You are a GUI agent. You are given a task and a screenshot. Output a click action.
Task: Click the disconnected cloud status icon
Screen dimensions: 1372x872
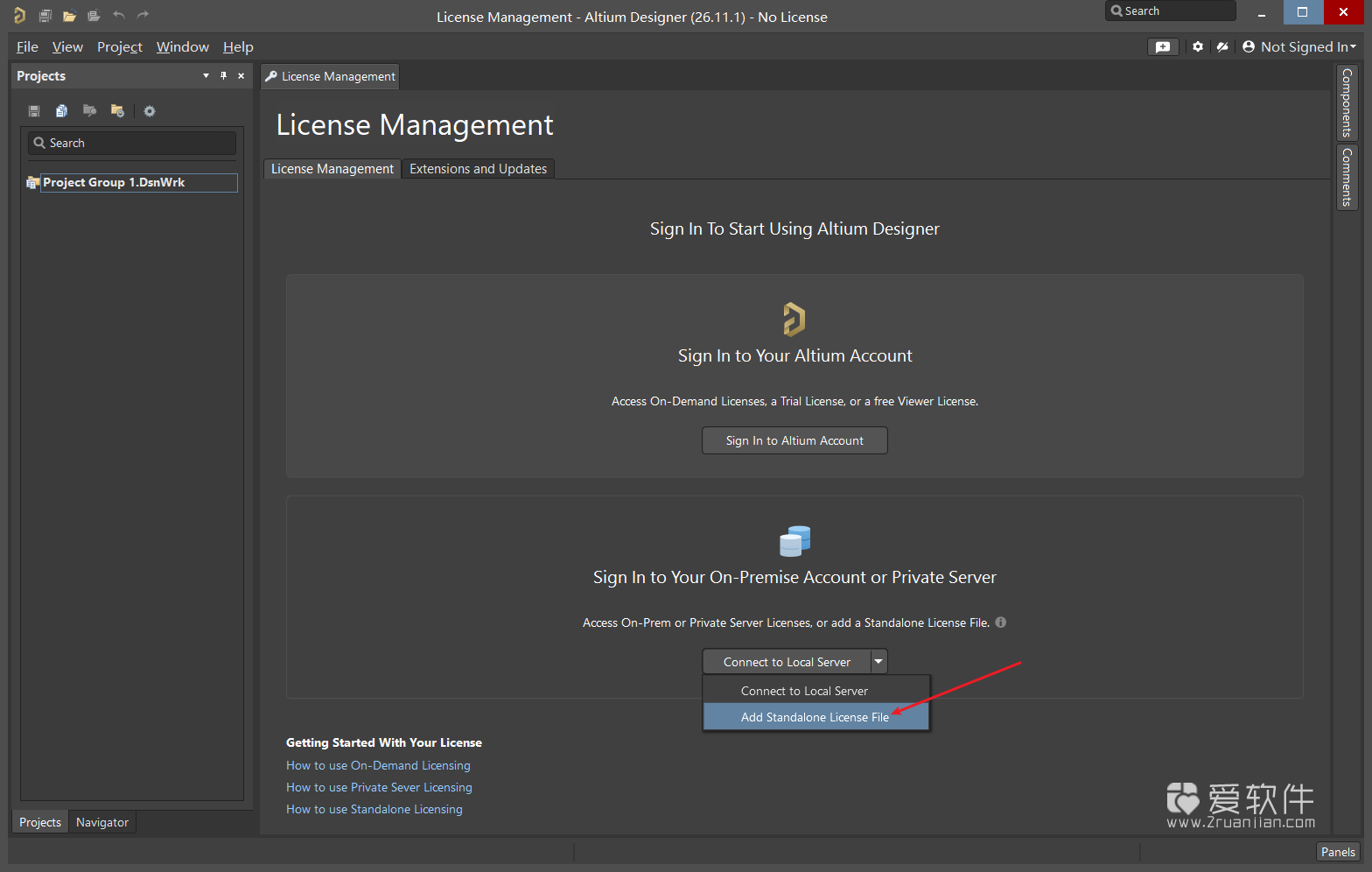coord(1222,46)
